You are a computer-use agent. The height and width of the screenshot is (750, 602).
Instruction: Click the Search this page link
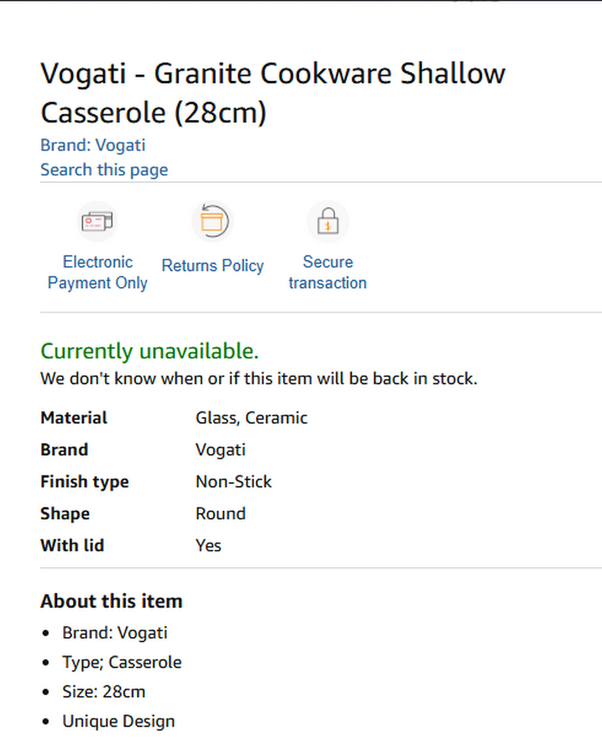click(104, 170)
